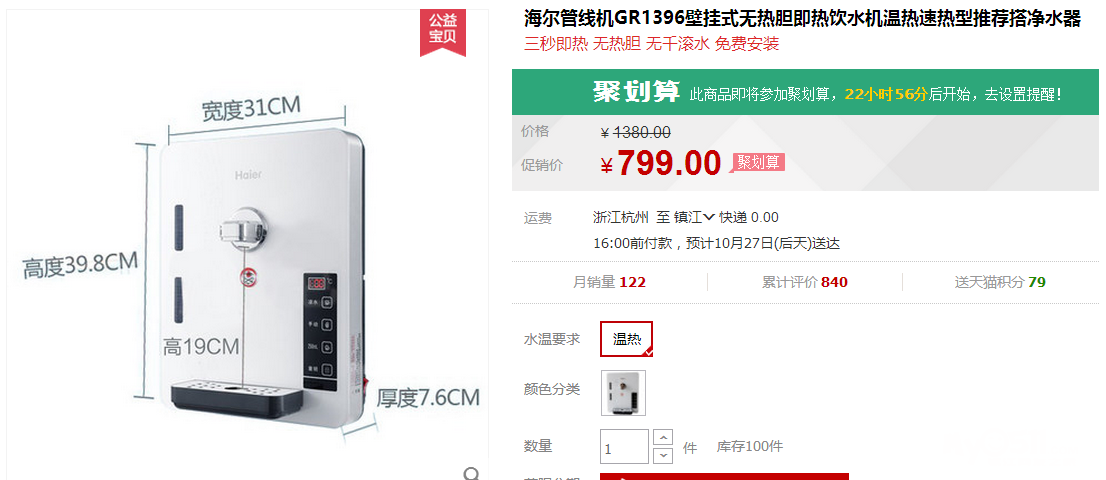1106x480 pixels.
Task: Click the 聚划算 logo in green banner
Action: [x=636, y=92]
